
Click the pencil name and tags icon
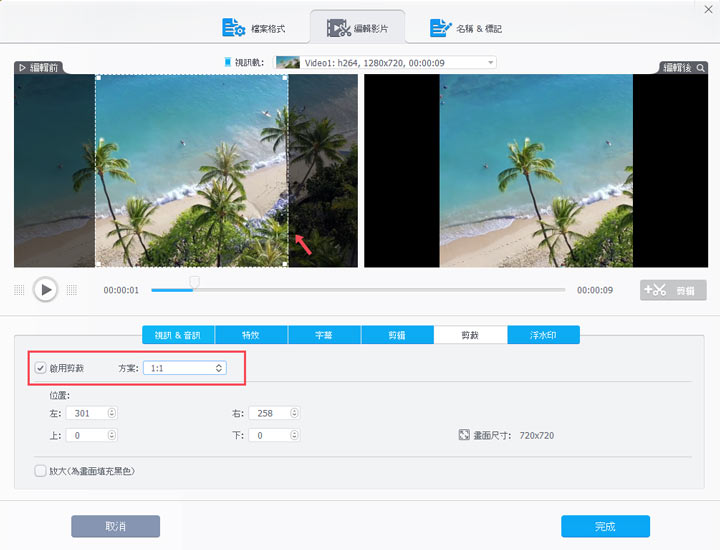(x=440, y=28)
